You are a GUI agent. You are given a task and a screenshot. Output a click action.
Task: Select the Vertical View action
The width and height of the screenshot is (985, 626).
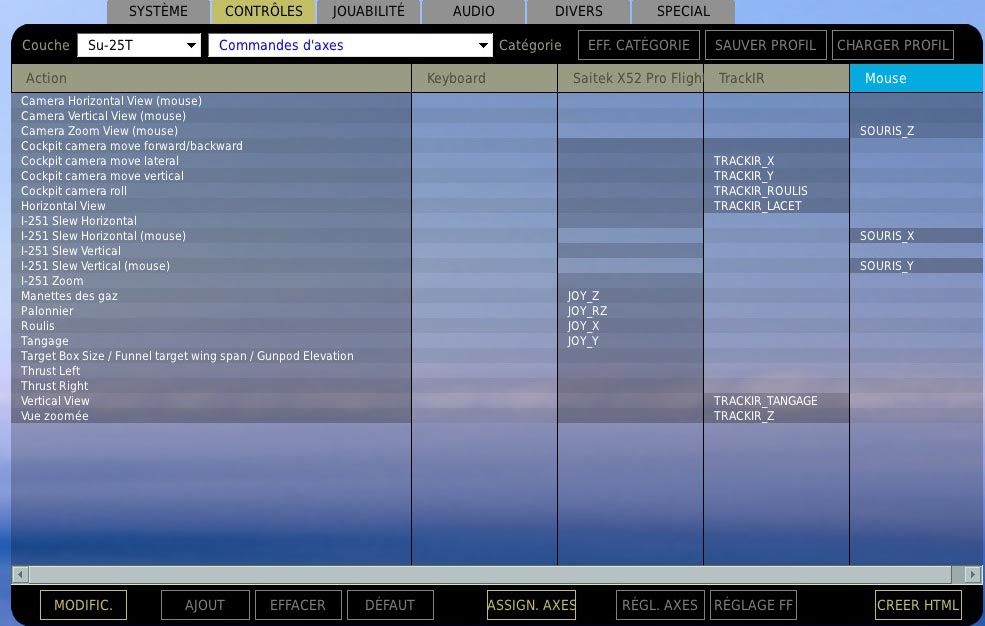point(211,401)
